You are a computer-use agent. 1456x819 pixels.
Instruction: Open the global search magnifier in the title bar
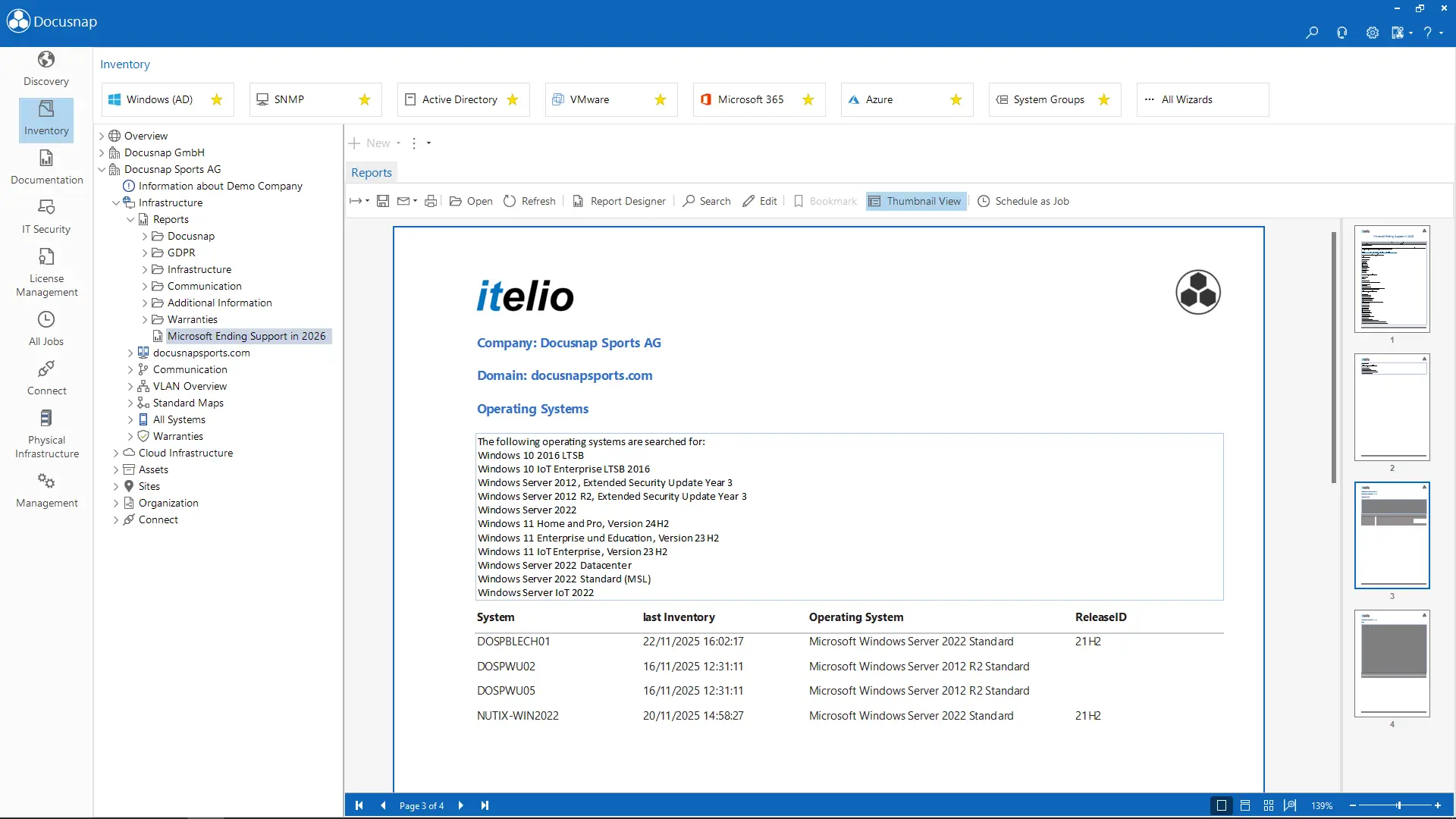tap(1311, 33)
